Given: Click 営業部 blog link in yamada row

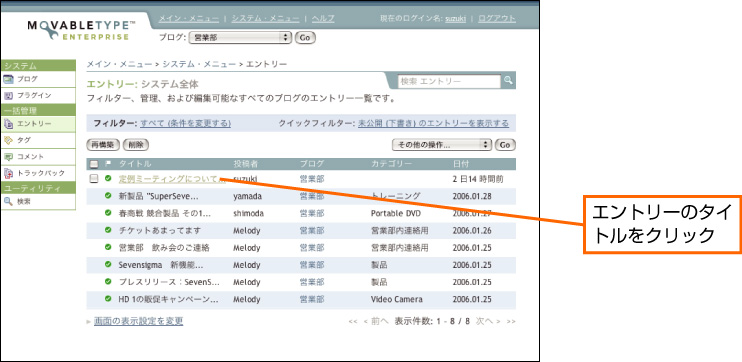Looking at the screenshot, I should tap(312, 196).
